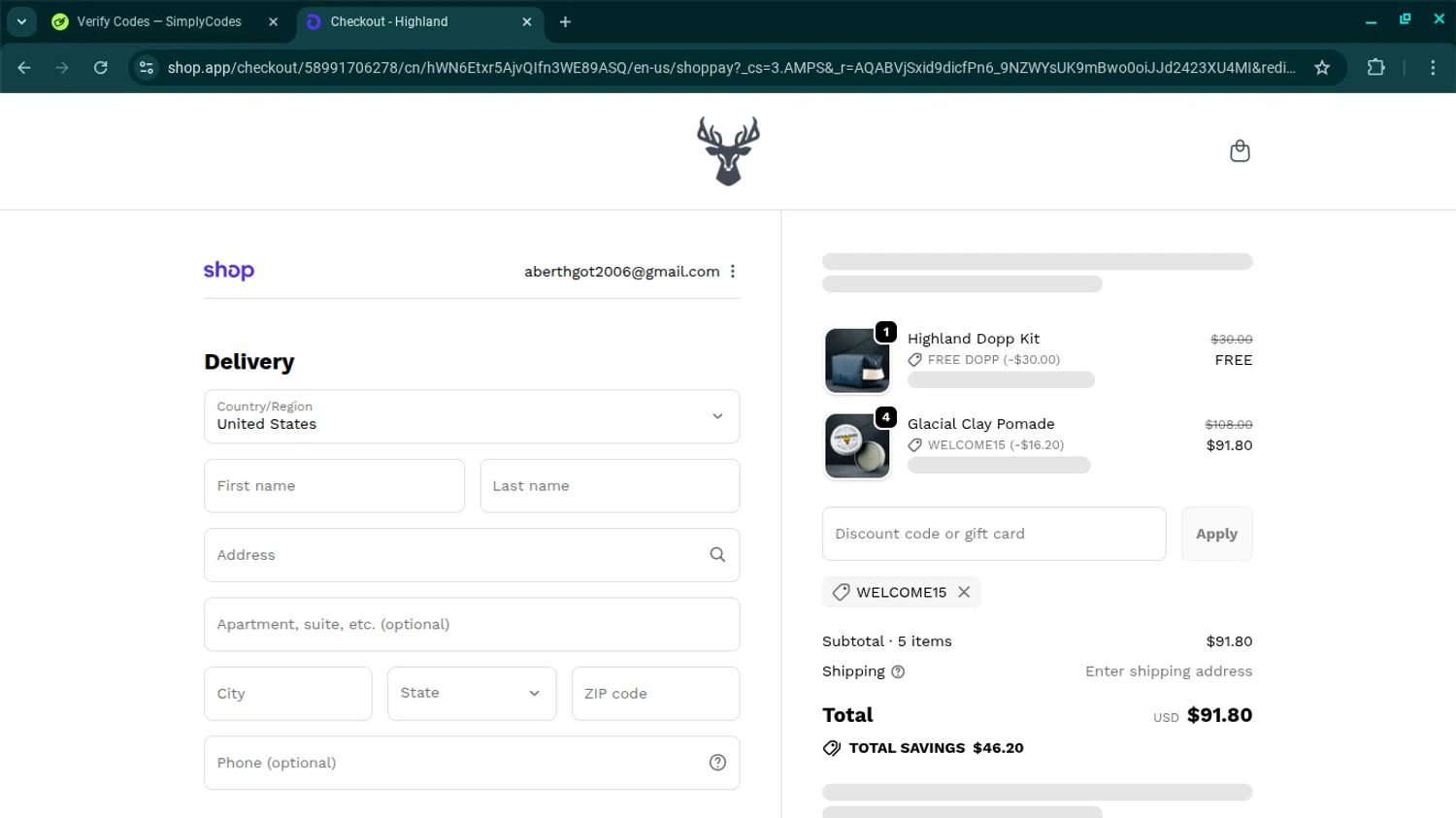Close the Verify Codes SimplyCodes tab
Viewport: 1456px width, 818px height.
pyautogui.click(x=273, y=21)
